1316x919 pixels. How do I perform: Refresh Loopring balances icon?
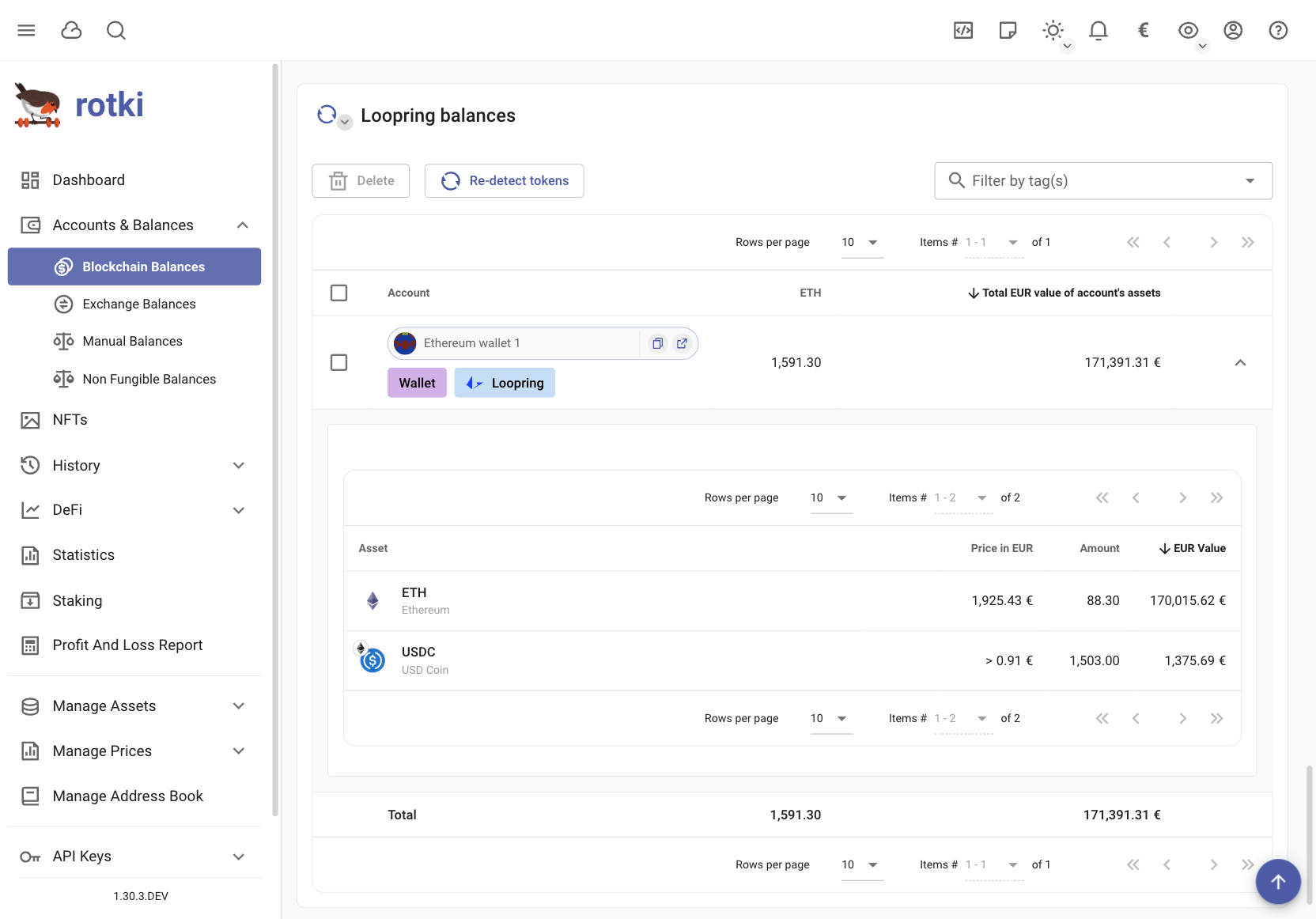pyautogui.click(x=327, y=115)
